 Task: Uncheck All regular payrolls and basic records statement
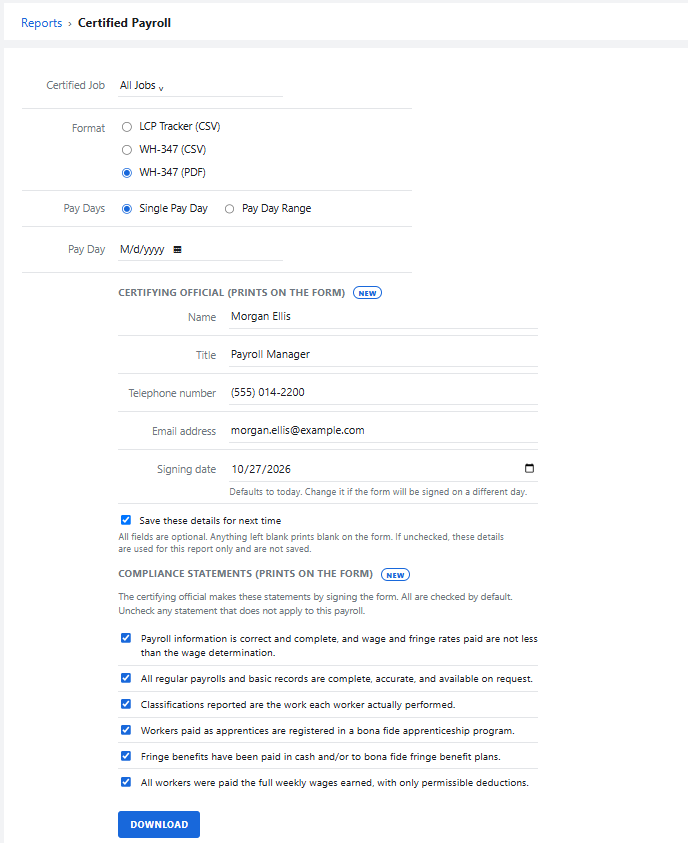(126, 678)
